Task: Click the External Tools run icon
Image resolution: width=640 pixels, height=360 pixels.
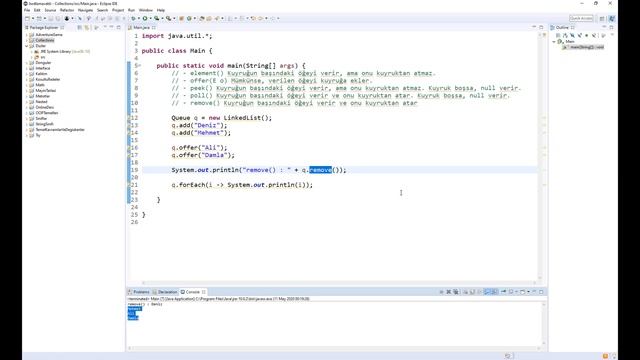Action: tap(168, 18)
